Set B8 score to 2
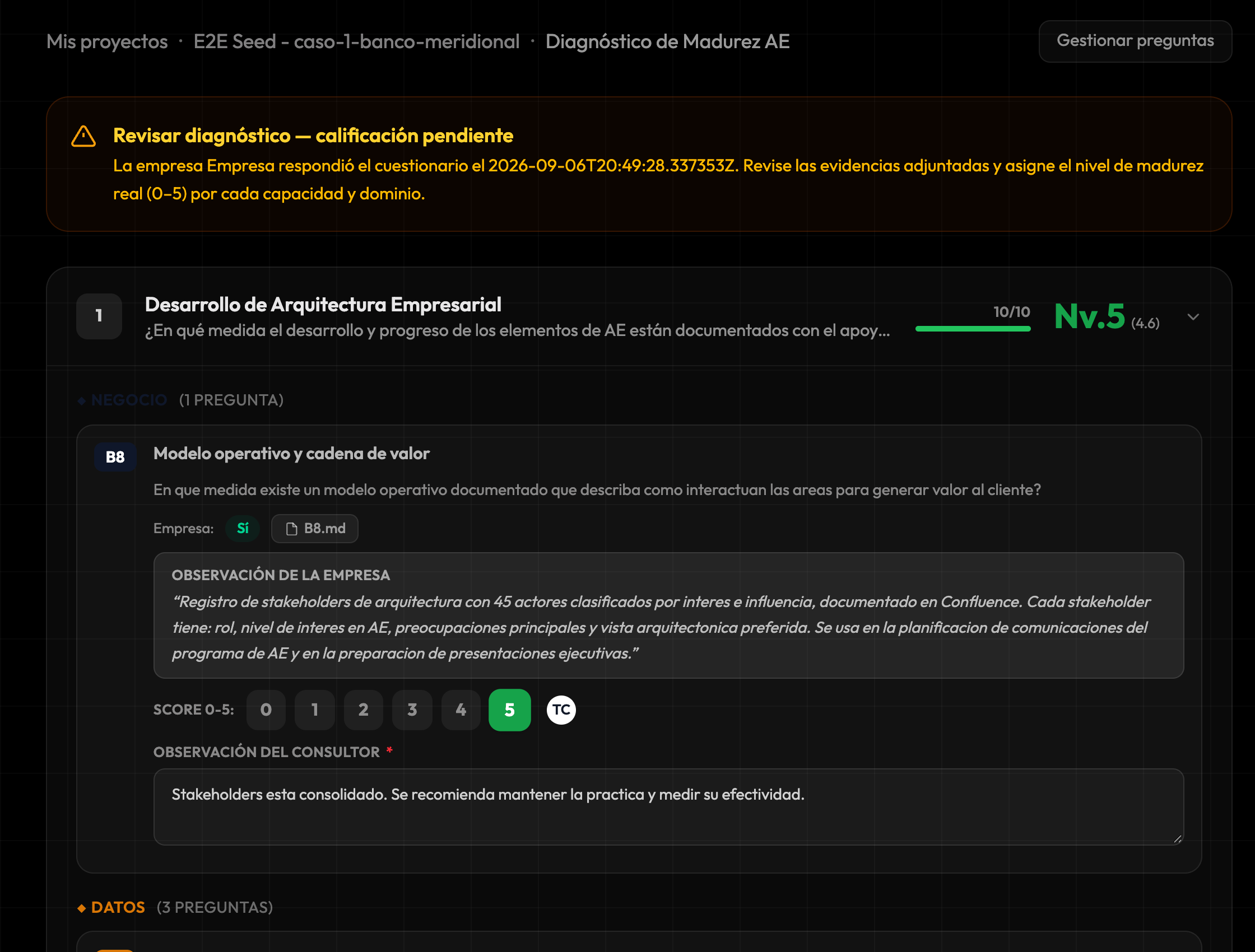Viewport: 1255px width, 952px height. pos(364,710)
